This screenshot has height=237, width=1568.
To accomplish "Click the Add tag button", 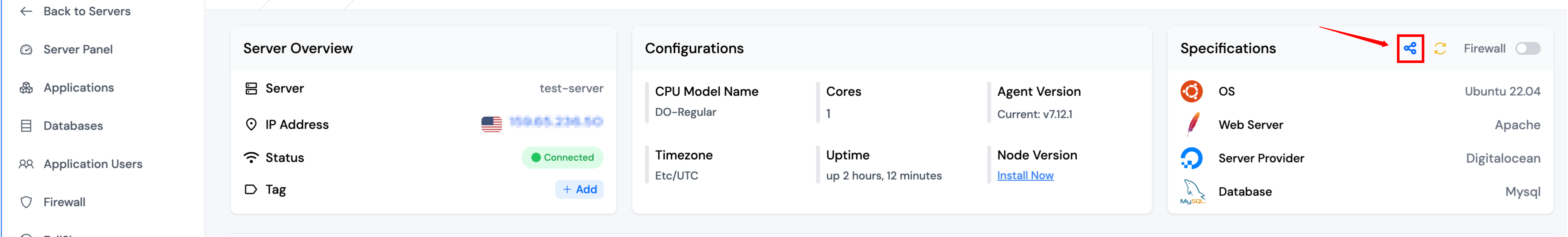I will [x=579, y=190].
